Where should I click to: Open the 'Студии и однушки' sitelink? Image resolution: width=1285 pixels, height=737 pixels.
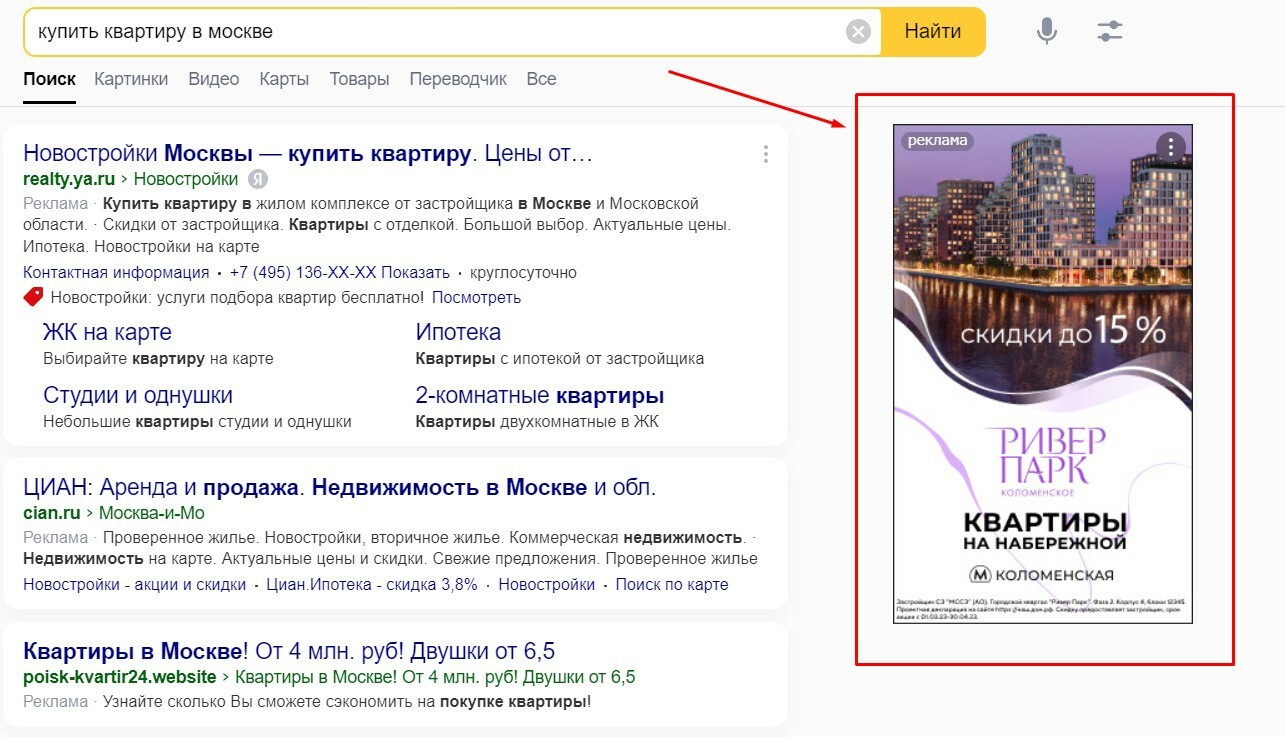138,395
